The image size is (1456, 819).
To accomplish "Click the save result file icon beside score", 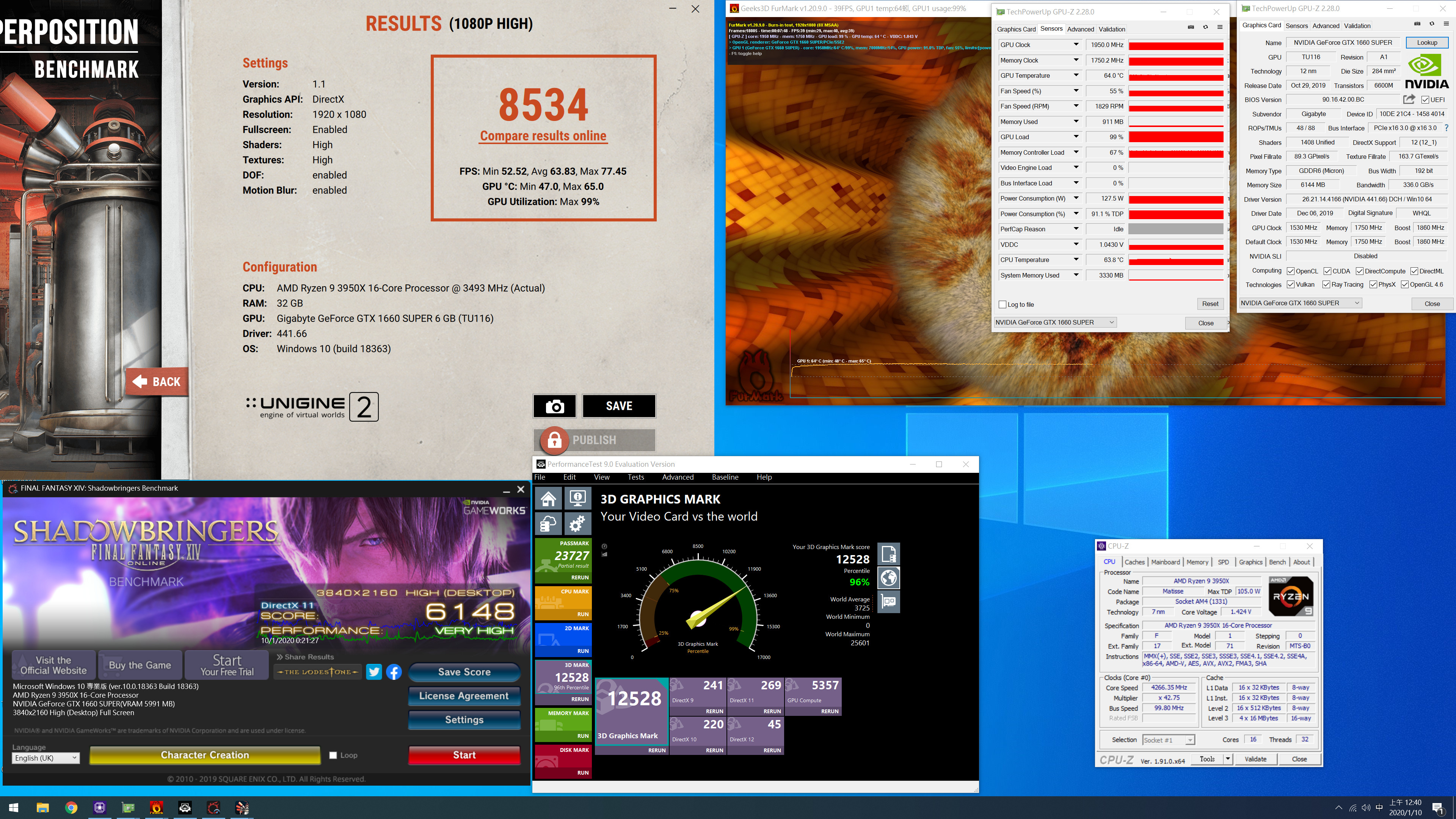I will pos(888,554).
